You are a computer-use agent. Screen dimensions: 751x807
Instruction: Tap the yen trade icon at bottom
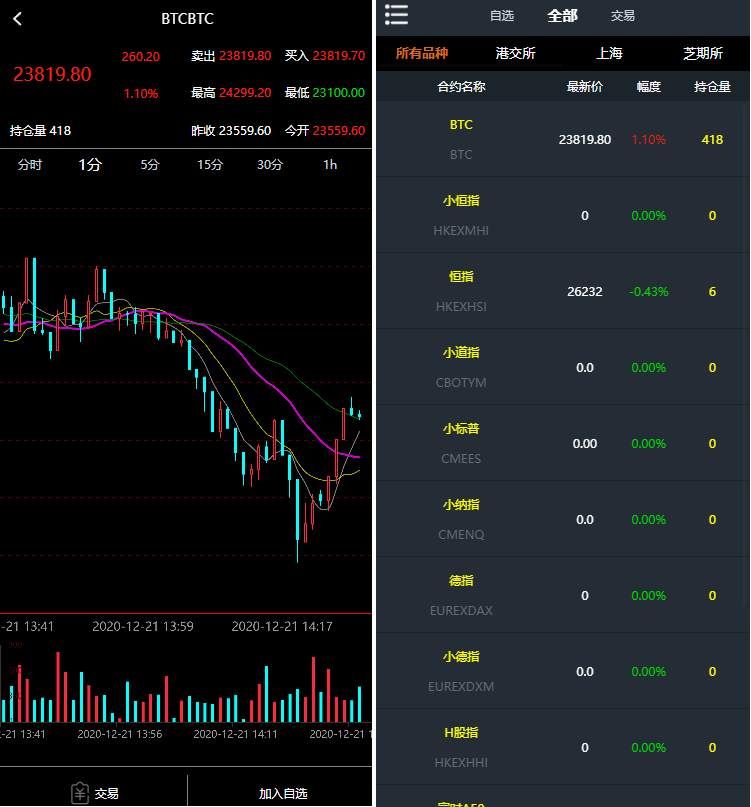point(80,793)
